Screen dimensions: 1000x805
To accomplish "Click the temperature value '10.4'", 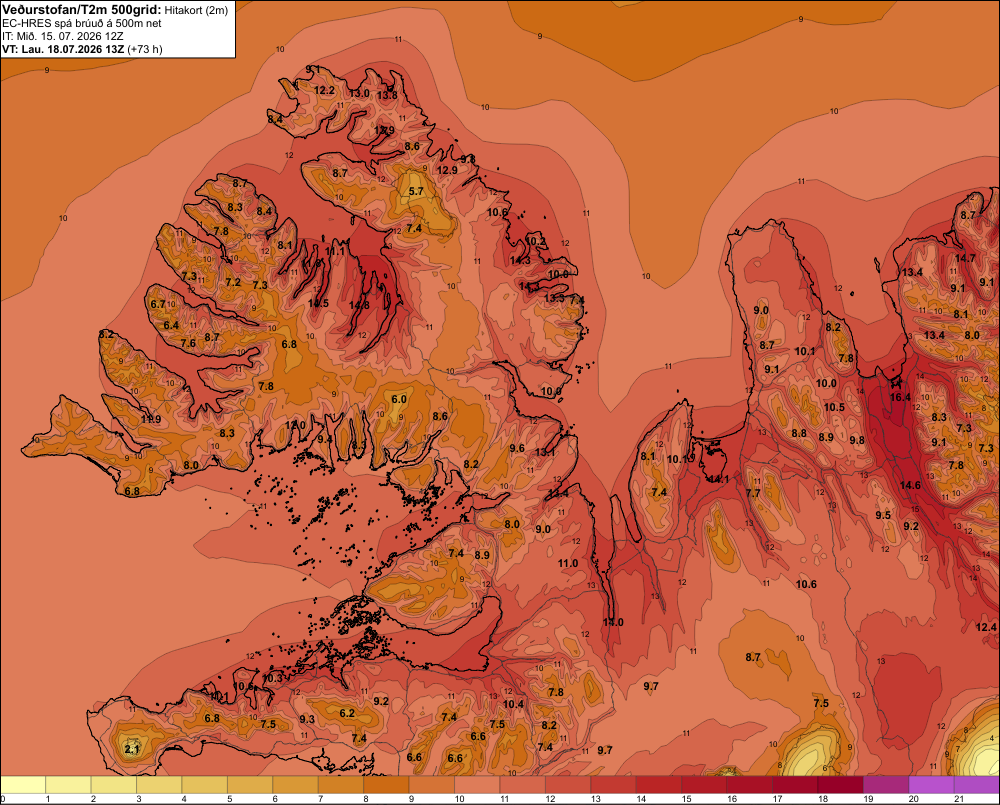I will tap(513, 704).
